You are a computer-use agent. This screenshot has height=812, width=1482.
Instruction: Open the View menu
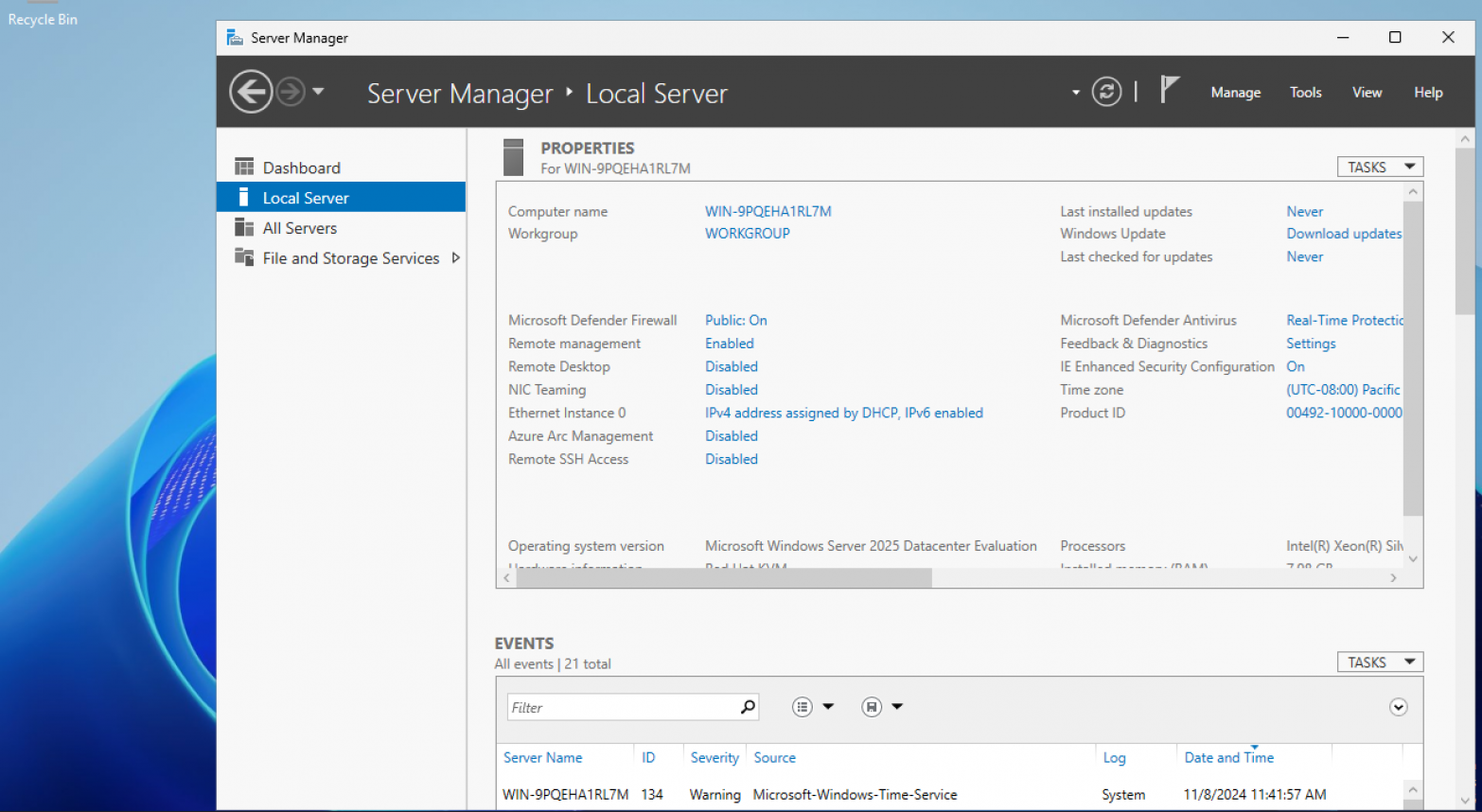click(x=1367, y=93)
